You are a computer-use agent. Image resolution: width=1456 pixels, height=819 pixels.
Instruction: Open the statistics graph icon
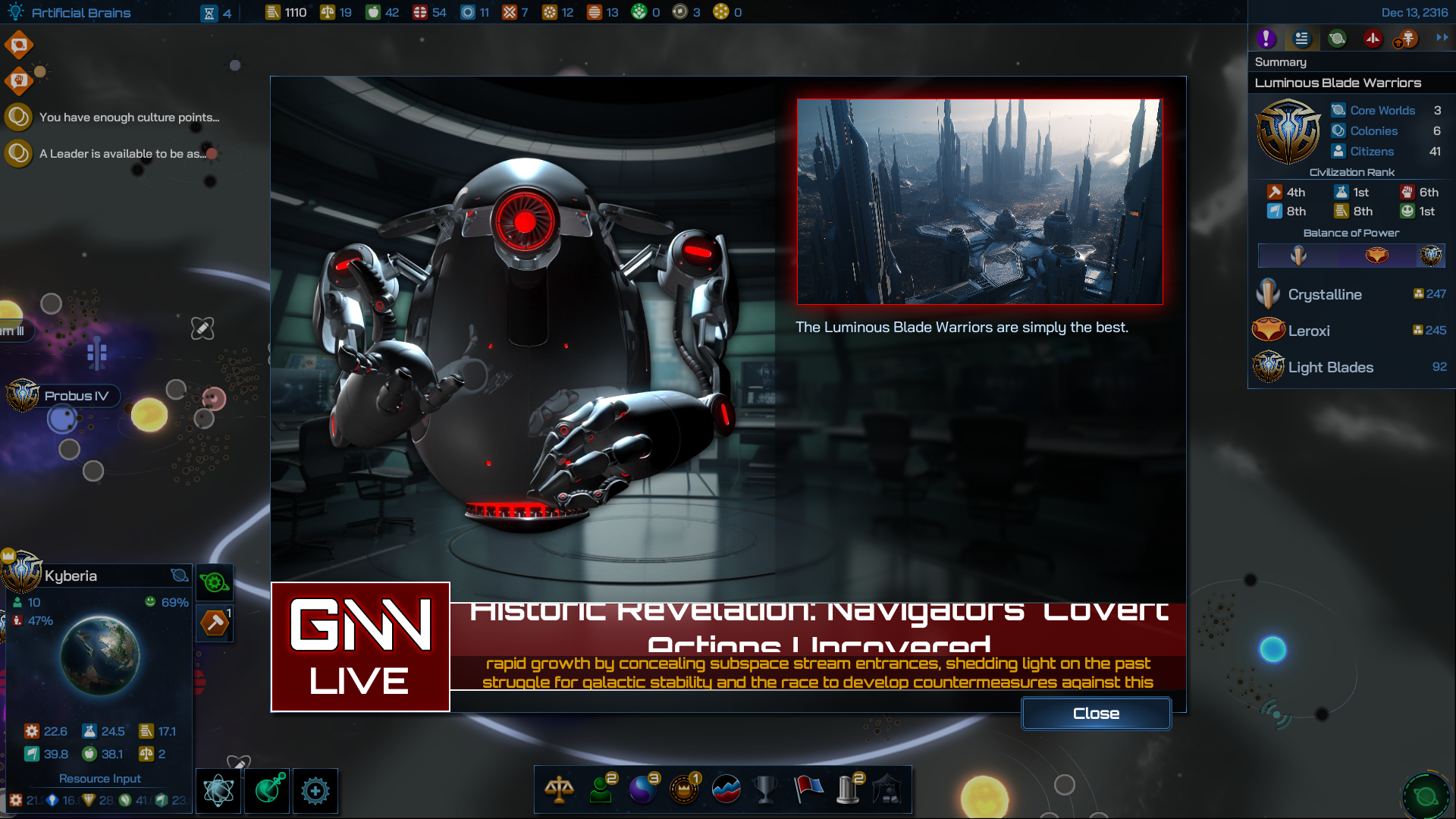pyautogui.click(x=726, y=789)
